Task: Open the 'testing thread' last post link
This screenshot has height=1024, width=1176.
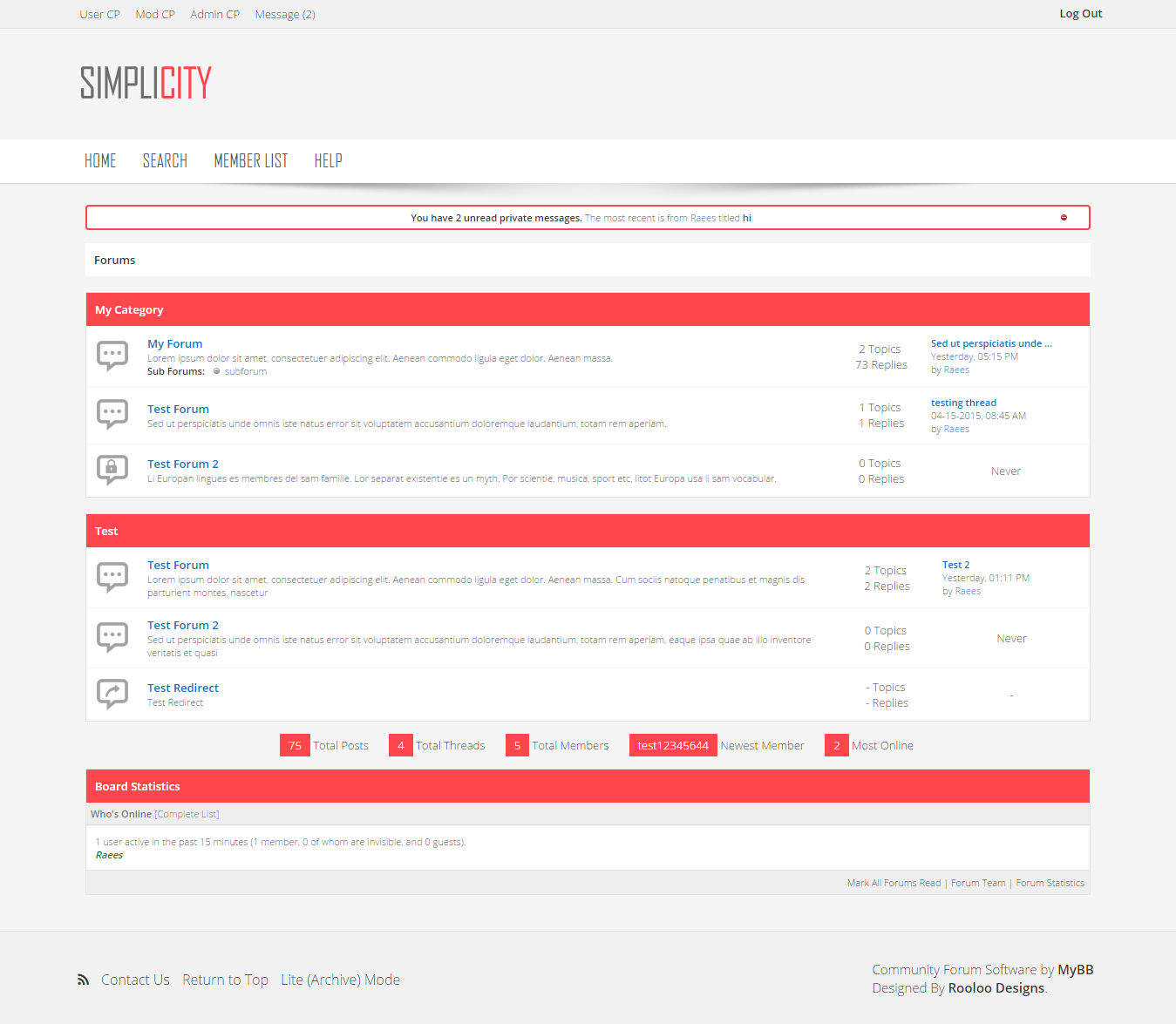Action: point(963,403)
